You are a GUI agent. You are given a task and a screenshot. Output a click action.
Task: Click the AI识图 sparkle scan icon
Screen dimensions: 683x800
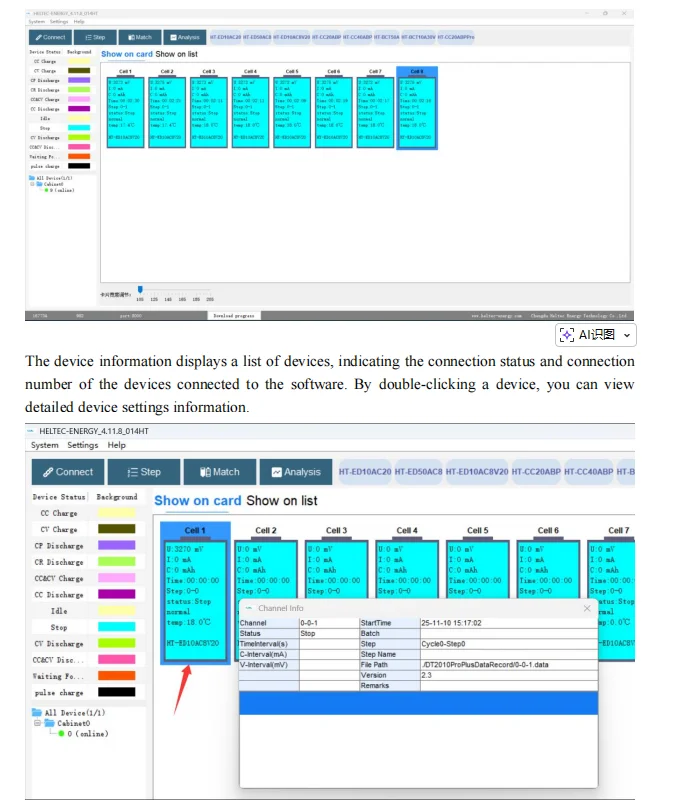point(567,335)
